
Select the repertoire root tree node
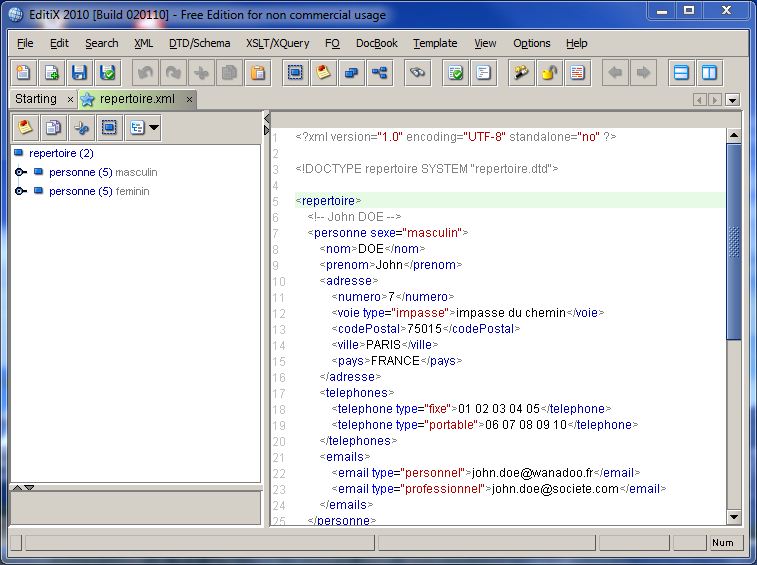(x=61, y=153)
